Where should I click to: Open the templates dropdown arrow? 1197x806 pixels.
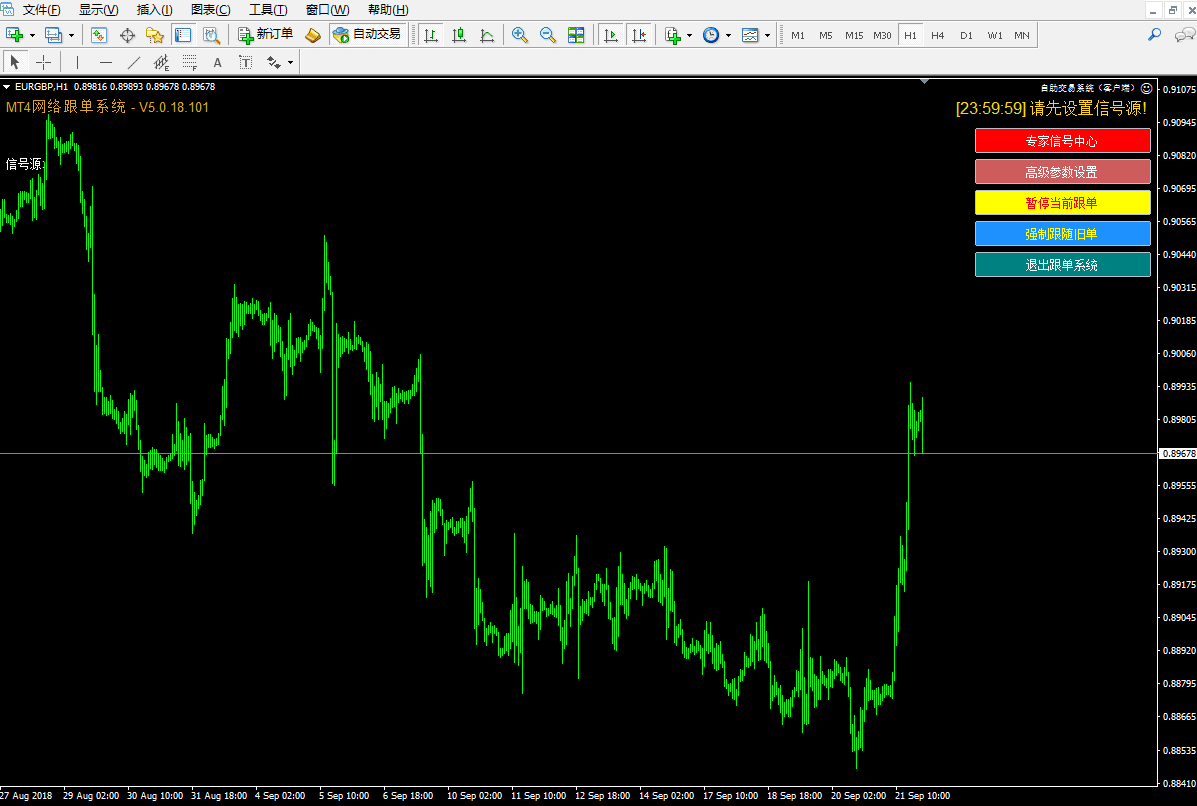tap(767, 35)
